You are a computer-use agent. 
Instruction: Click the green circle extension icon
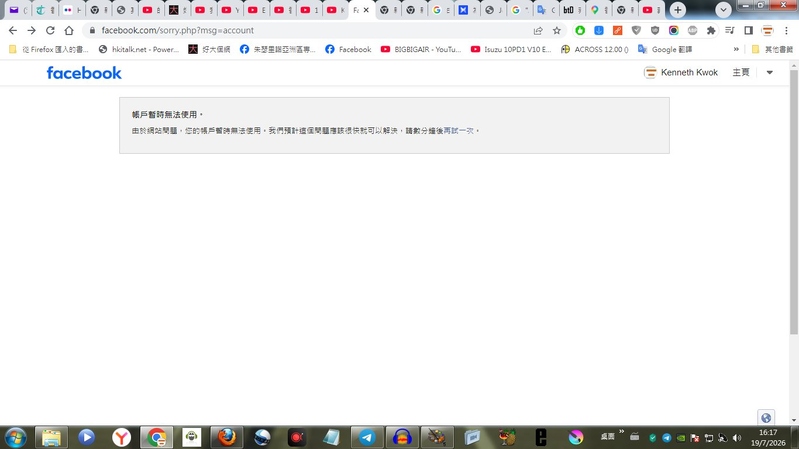click(580, 31)
